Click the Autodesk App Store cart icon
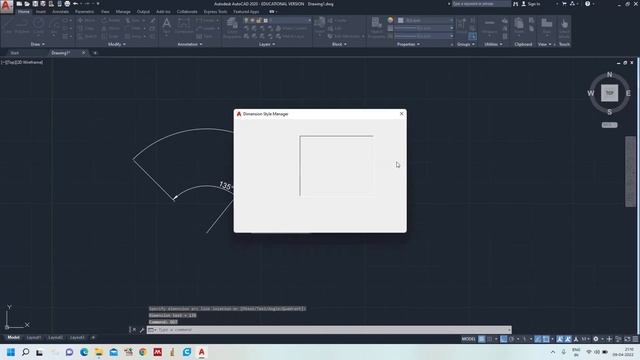 (x=564, y=4)
